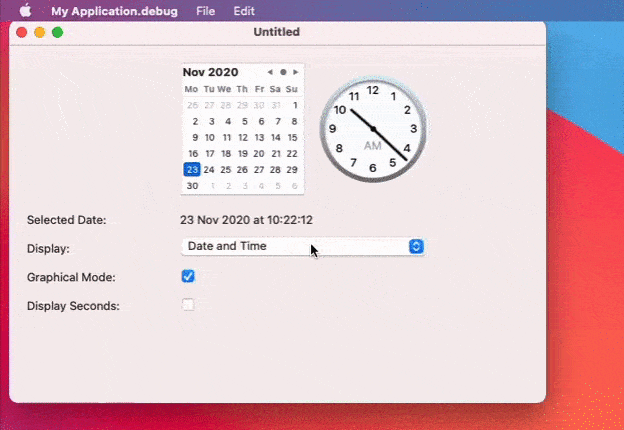Viewport: 624px width, 430px height.
Task: Open the File menu
Action: (205, 11)
